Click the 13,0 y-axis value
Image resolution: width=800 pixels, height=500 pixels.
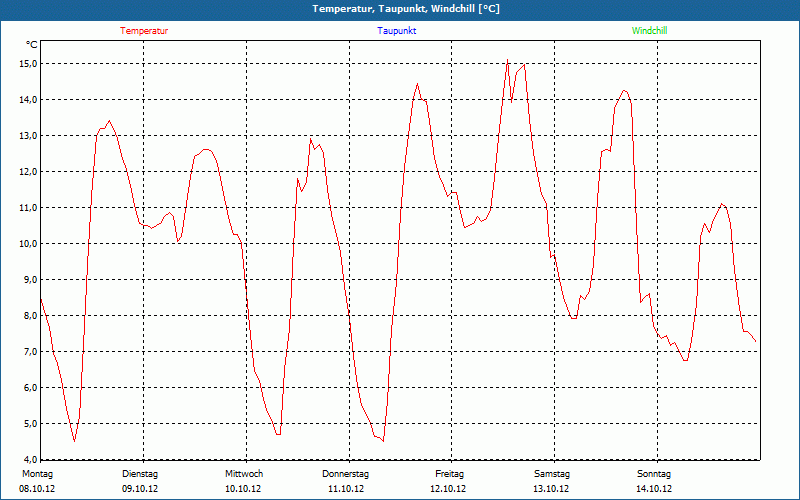click(x=28, y=136)
